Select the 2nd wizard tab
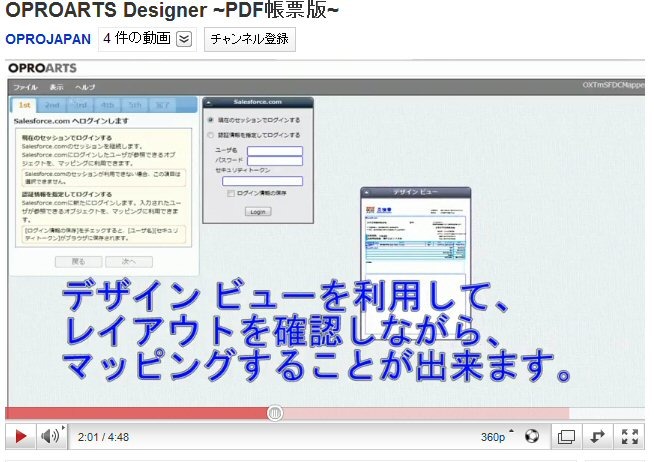Screen dimensions: 654x462 [52, 105]
